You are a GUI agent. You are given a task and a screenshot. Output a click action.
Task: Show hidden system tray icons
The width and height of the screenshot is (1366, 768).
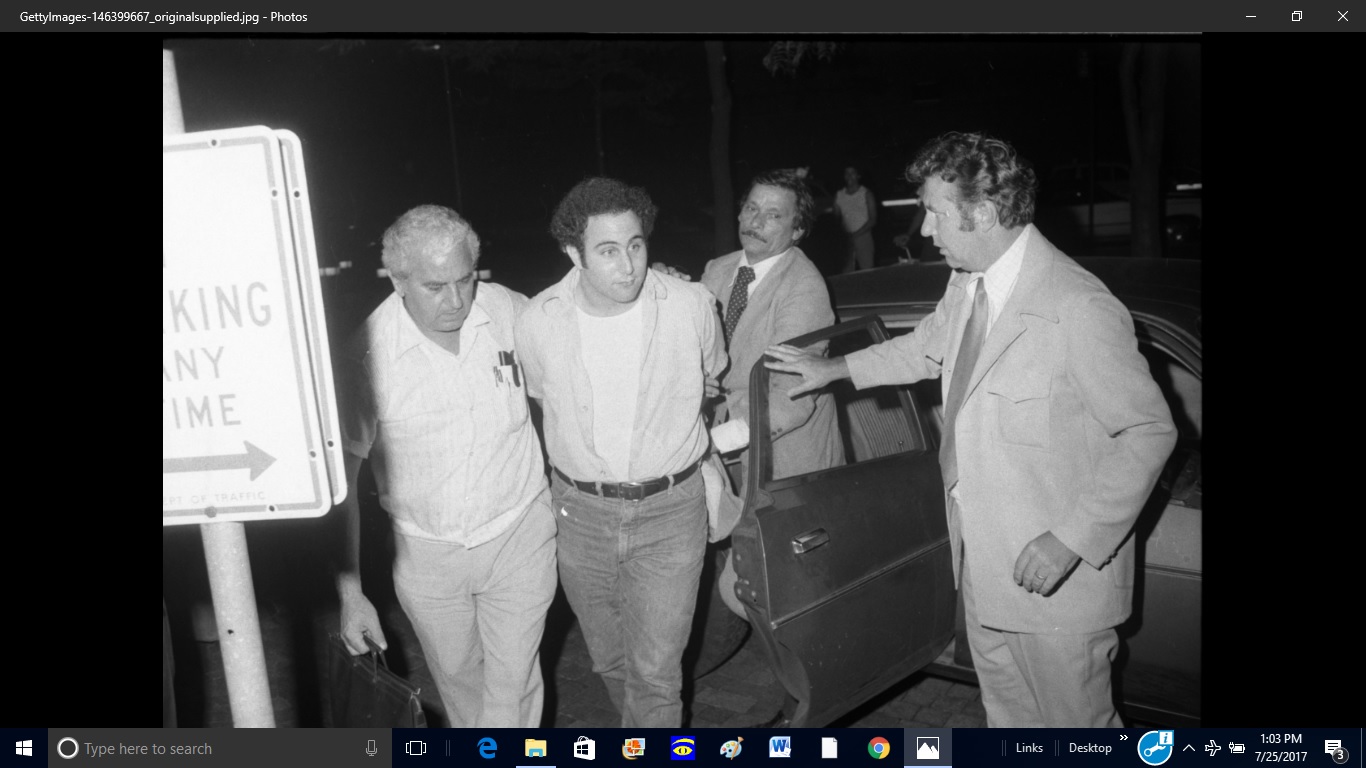coord(1189,748)
